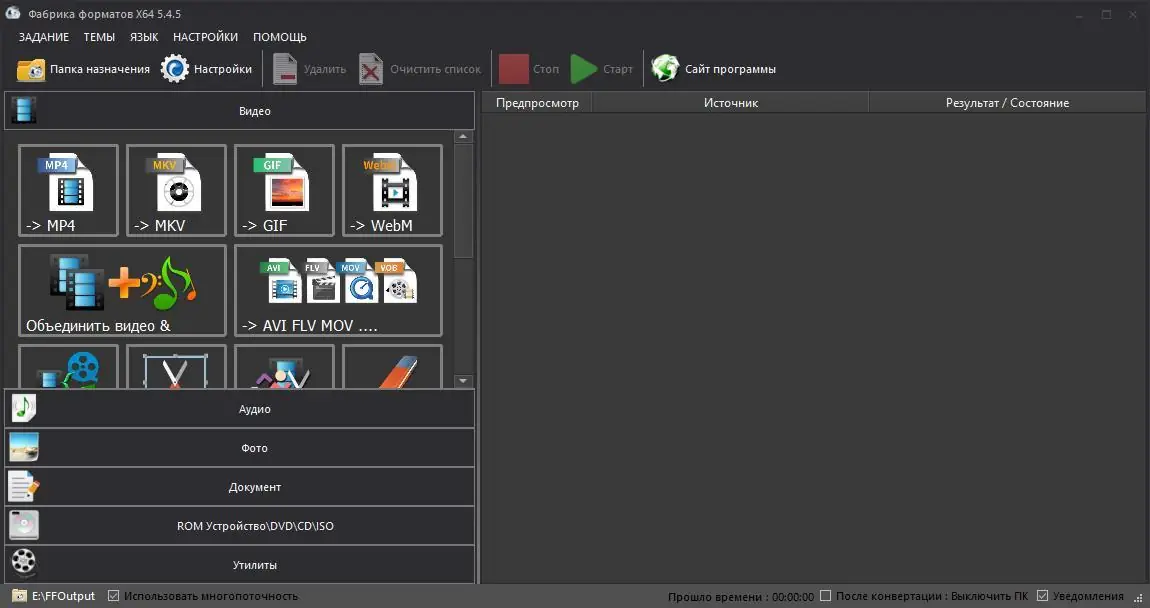
Task: Expand the Аудио category
Action: click(255, 408)
